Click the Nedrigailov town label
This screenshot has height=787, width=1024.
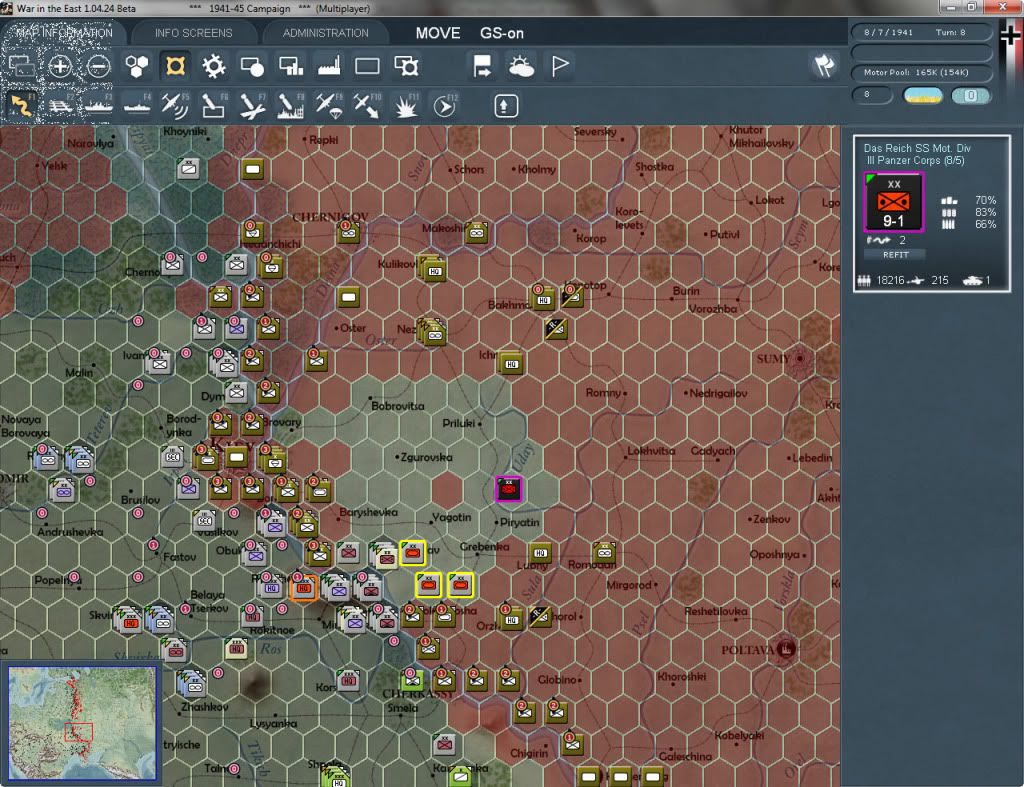pyautogui.click(x=718, y=393)
